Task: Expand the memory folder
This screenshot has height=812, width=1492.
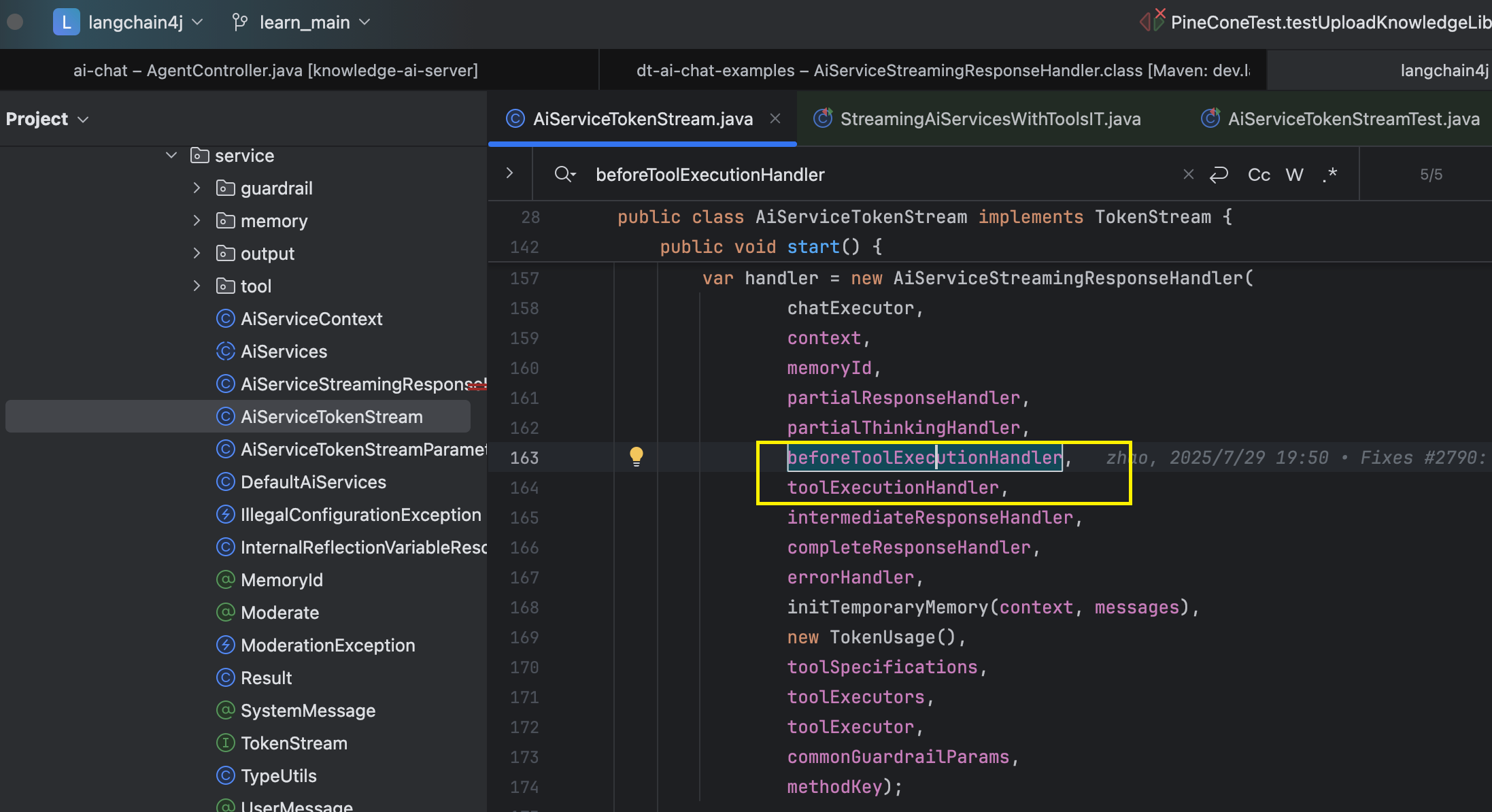Action: [197, 221]
